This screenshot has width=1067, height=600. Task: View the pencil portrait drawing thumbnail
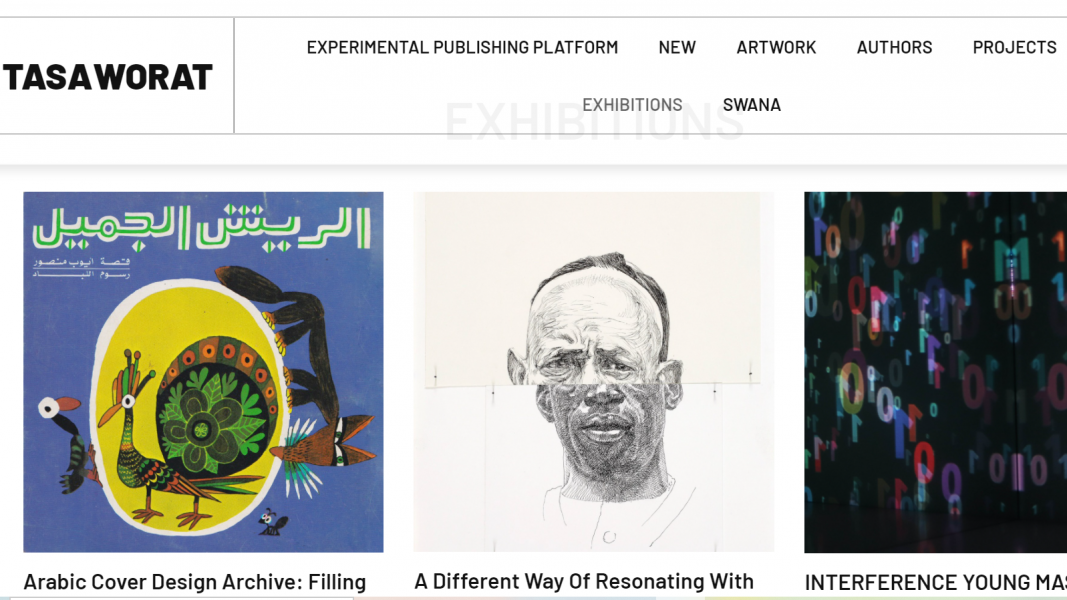[593, 372]
